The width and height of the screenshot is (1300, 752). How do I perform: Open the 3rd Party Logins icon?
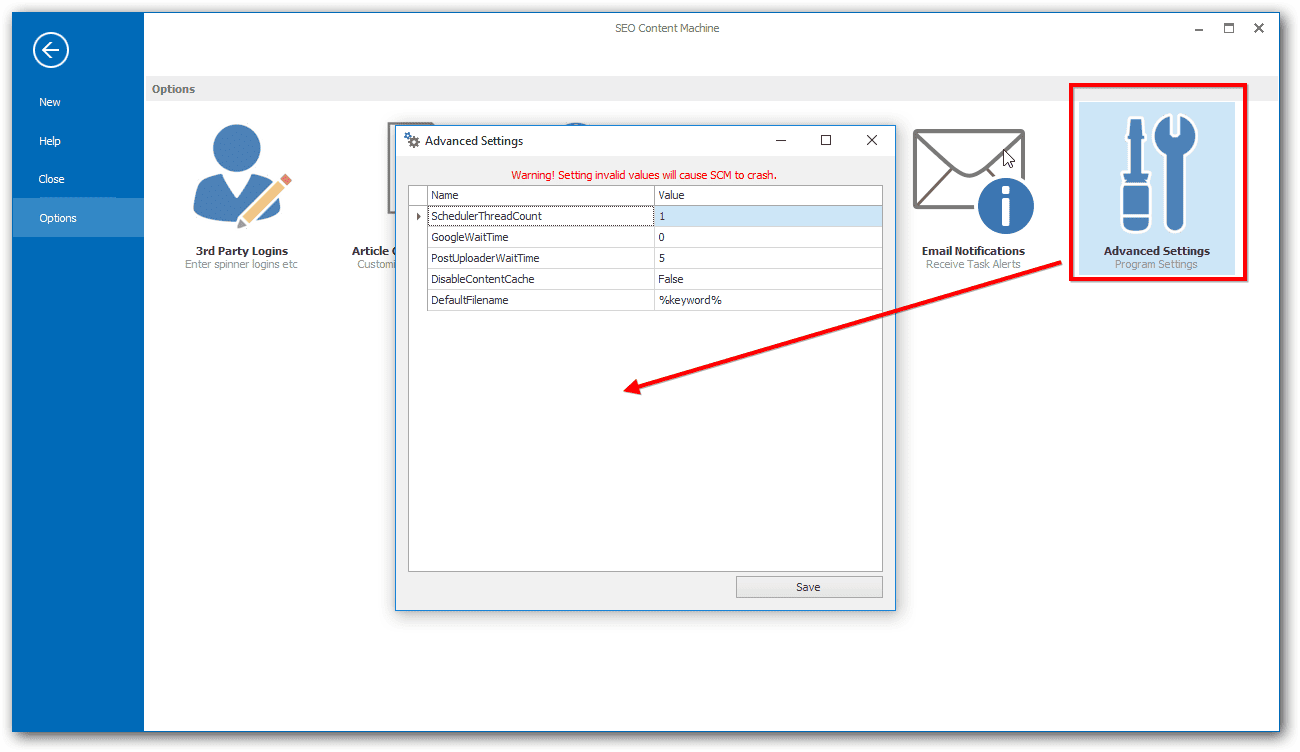click(x=242, y=176)
